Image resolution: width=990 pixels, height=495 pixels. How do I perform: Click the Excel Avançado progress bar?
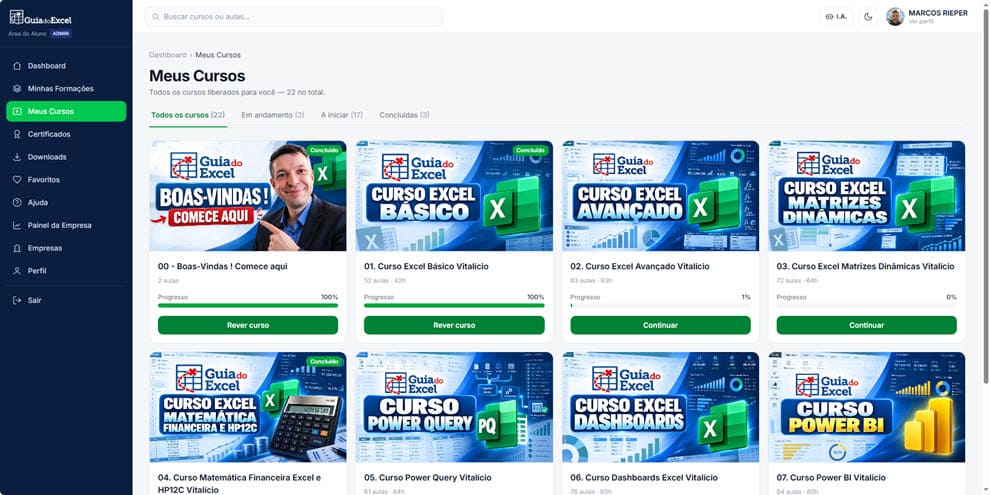coord(660,306)
